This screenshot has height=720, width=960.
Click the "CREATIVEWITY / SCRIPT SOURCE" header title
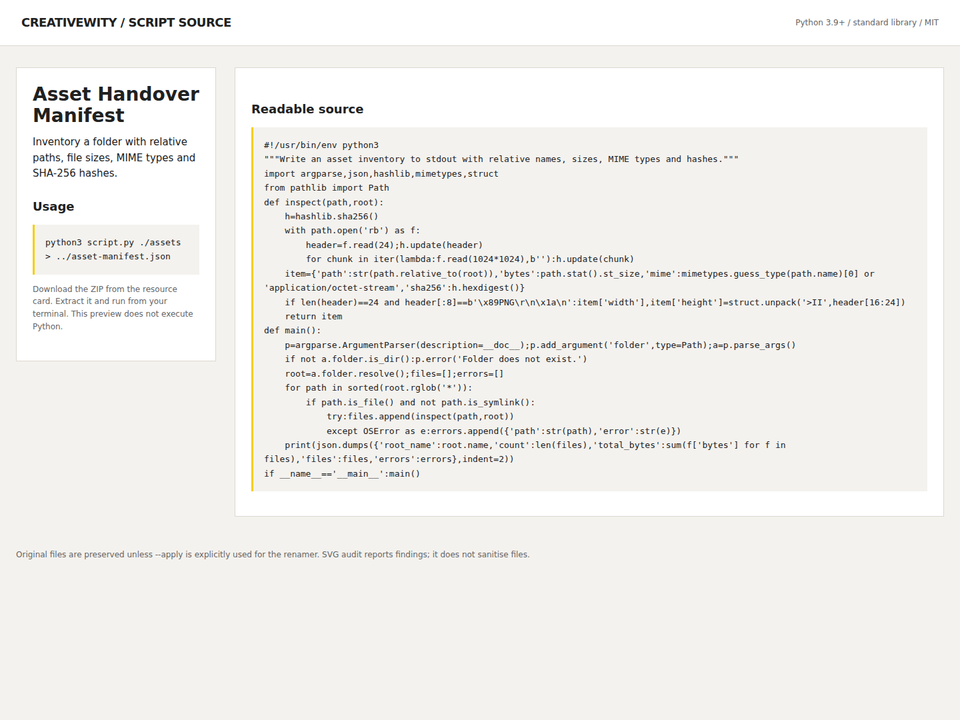click(x=126, y=23)
